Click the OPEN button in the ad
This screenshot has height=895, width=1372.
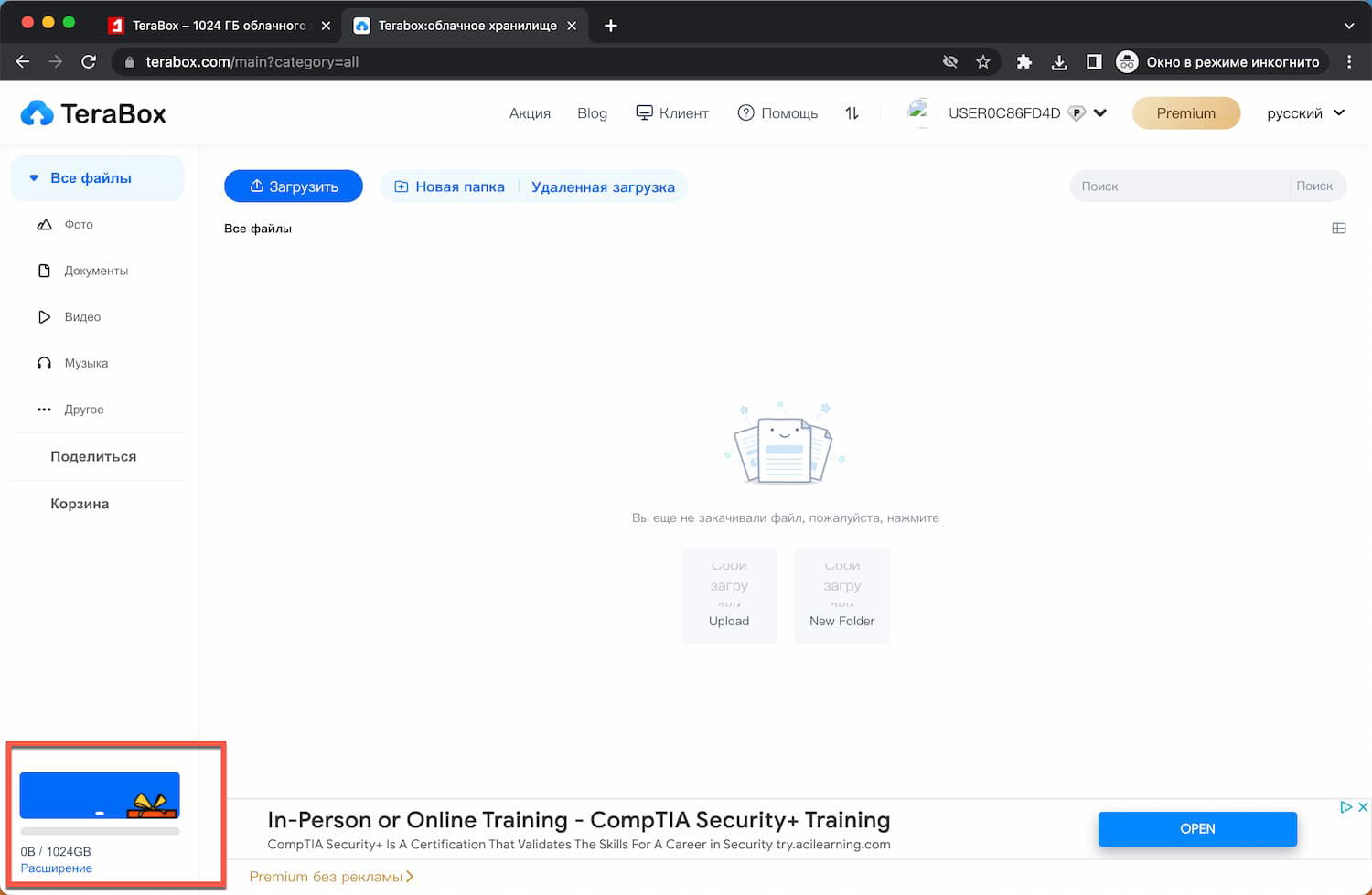coord(1197,829)
